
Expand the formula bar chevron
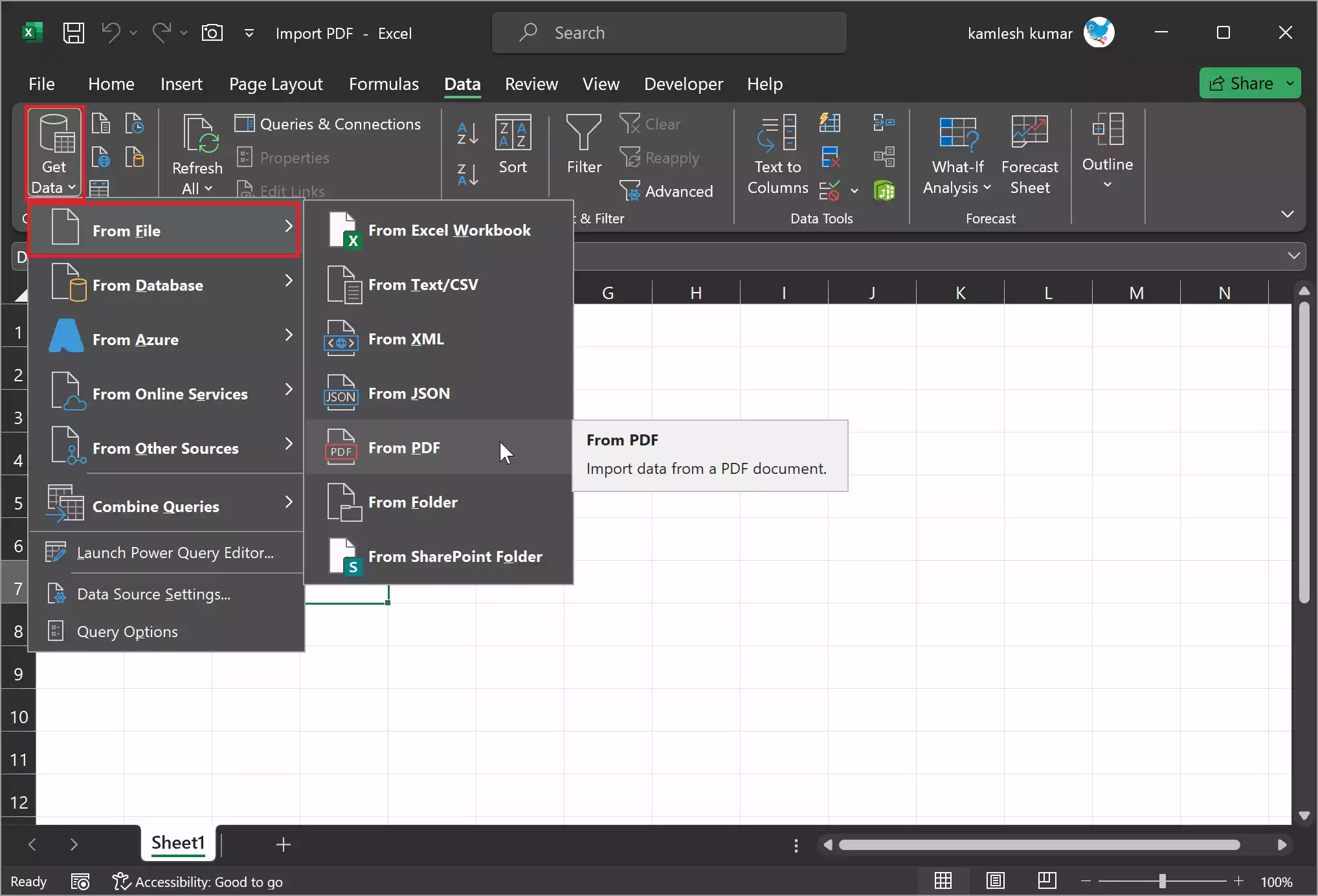click(1294, 256)
